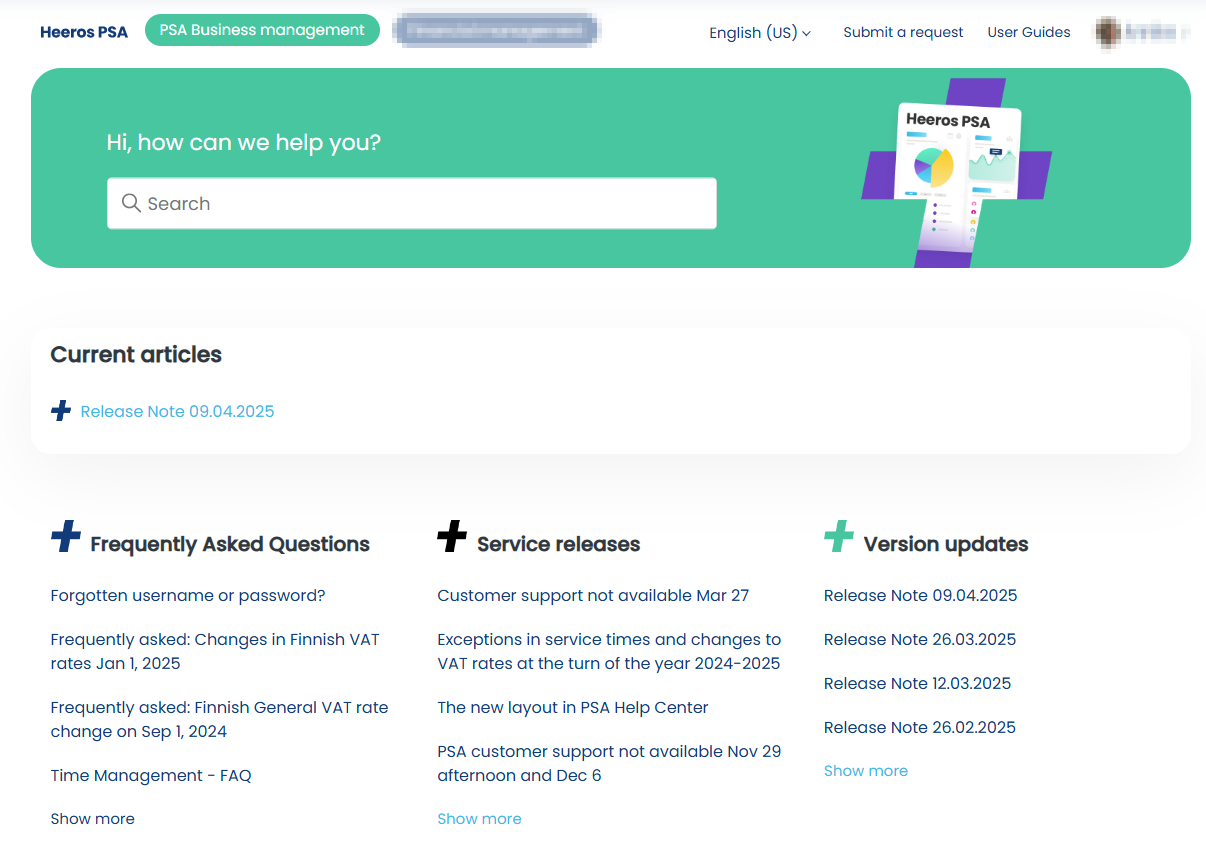Click the blue plus icon for Frequently Asked Questions
1206x852 pixels.
pos(66,536)
